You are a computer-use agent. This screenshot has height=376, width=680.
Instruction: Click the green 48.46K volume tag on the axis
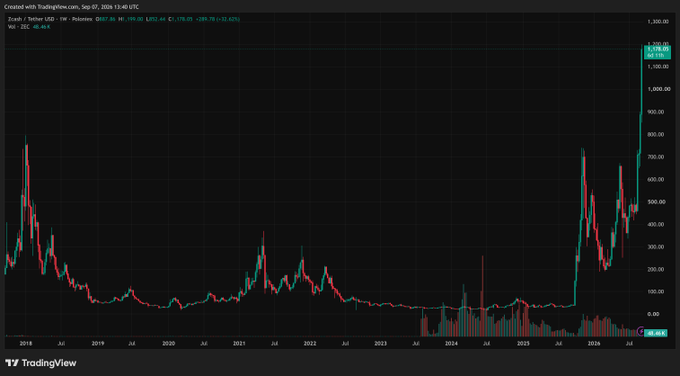tap(656, 333)
